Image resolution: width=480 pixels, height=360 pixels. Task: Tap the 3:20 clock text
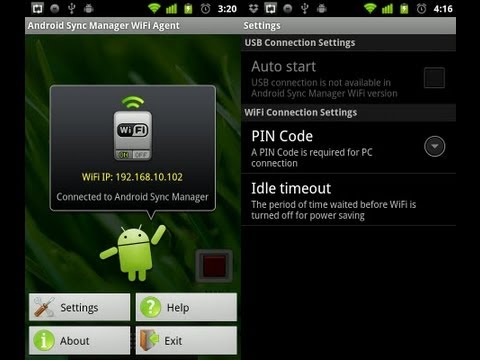coord(227,9)
